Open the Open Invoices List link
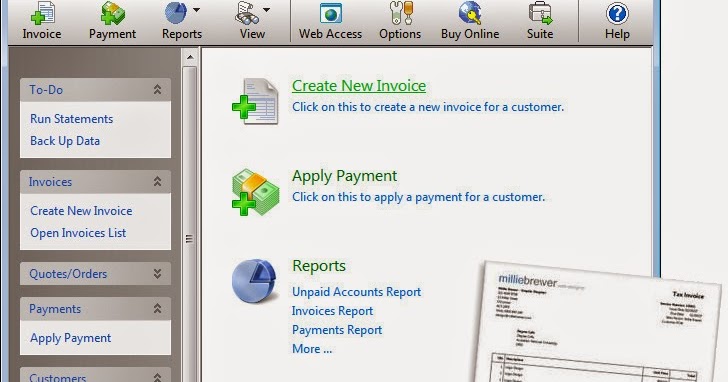Image resolution: width=728 pixels, height=382 pixels. click(78, 233)
